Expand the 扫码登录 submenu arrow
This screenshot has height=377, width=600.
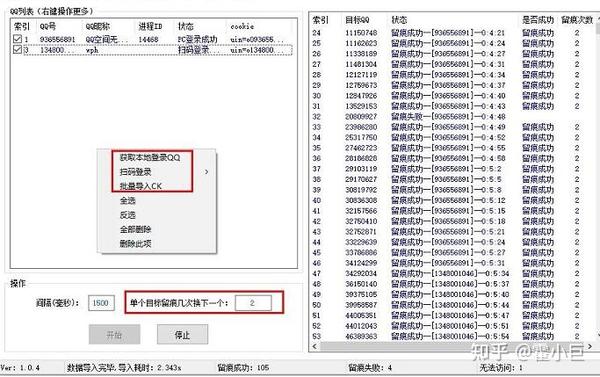[207, 172]
